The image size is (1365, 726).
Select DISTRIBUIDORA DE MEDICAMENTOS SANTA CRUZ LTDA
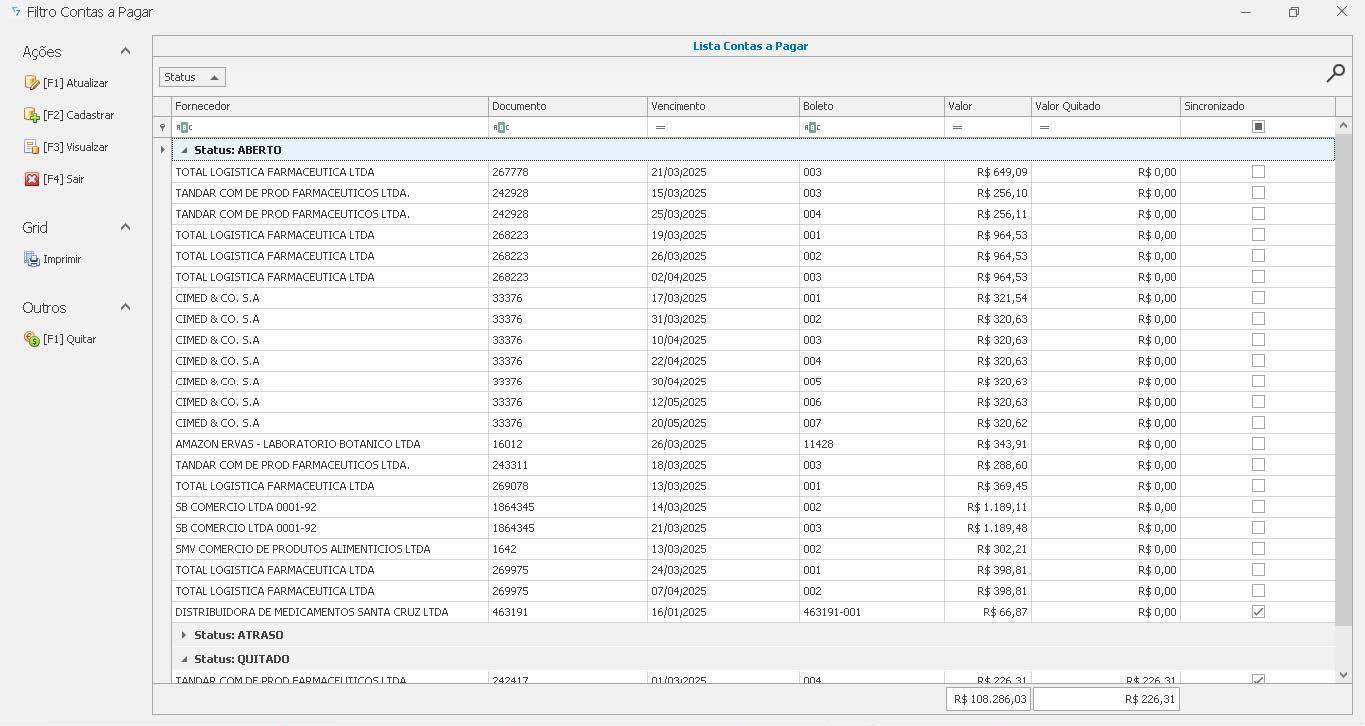coord(753,612)
